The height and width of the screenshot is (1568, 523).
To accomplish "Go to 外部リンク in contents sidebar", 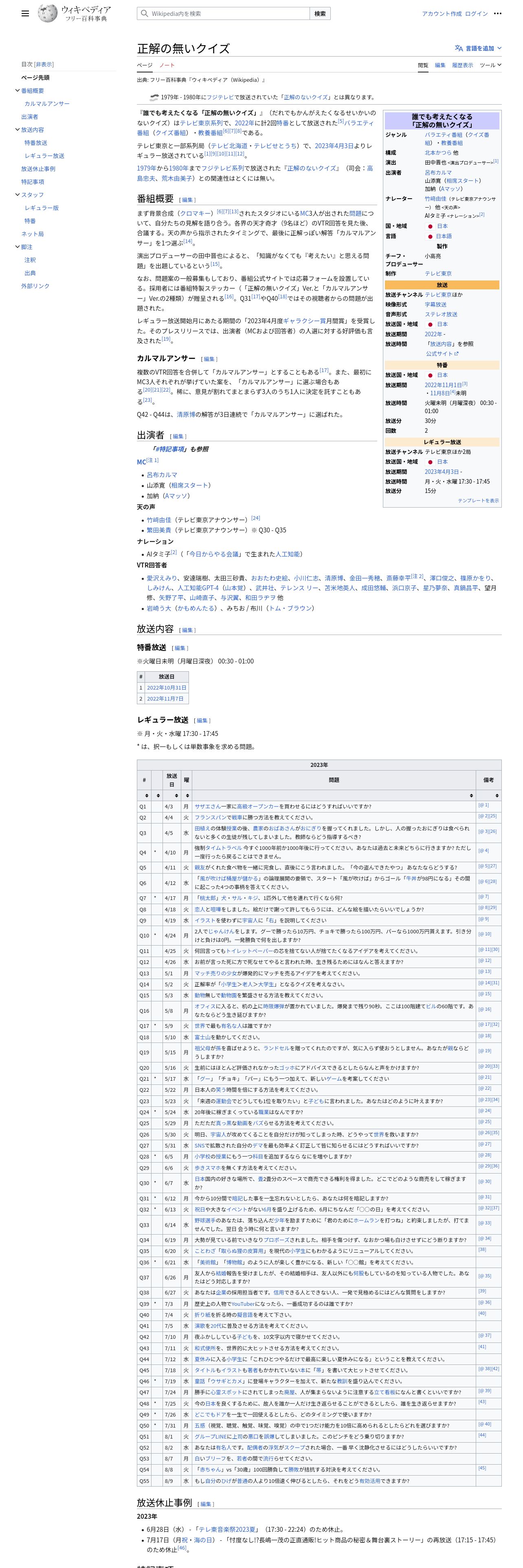I will (x=35, y=286).
